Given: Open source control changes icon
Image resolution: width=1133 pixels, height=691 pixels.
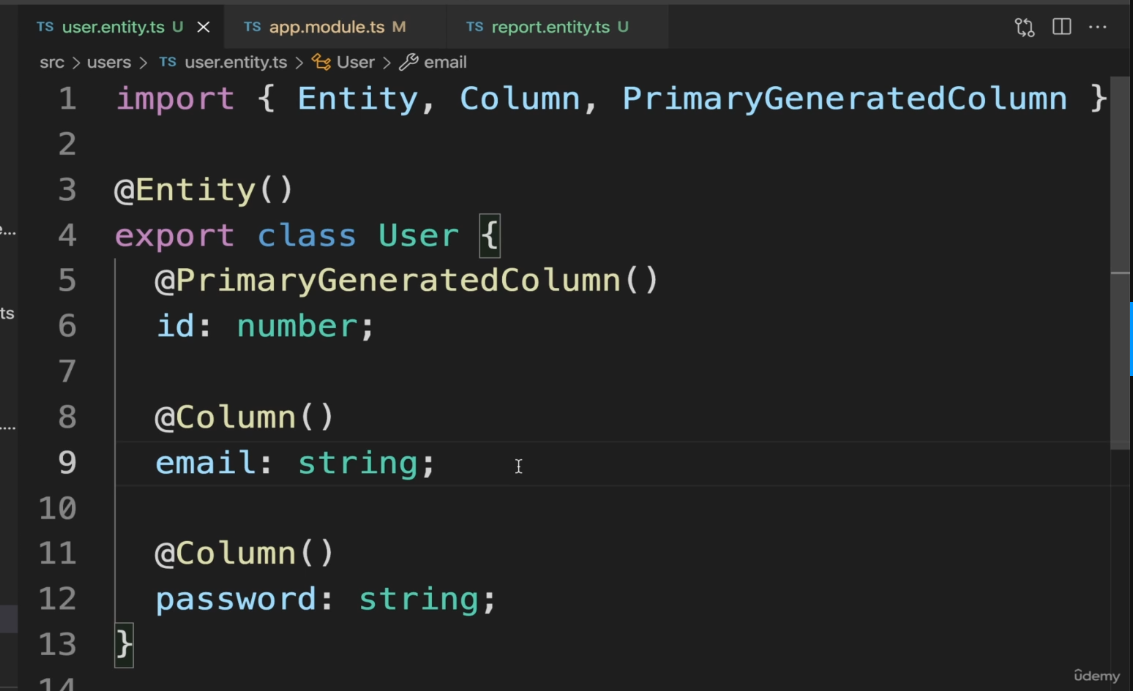Looking at the screenshot, I should point(1024,27).
